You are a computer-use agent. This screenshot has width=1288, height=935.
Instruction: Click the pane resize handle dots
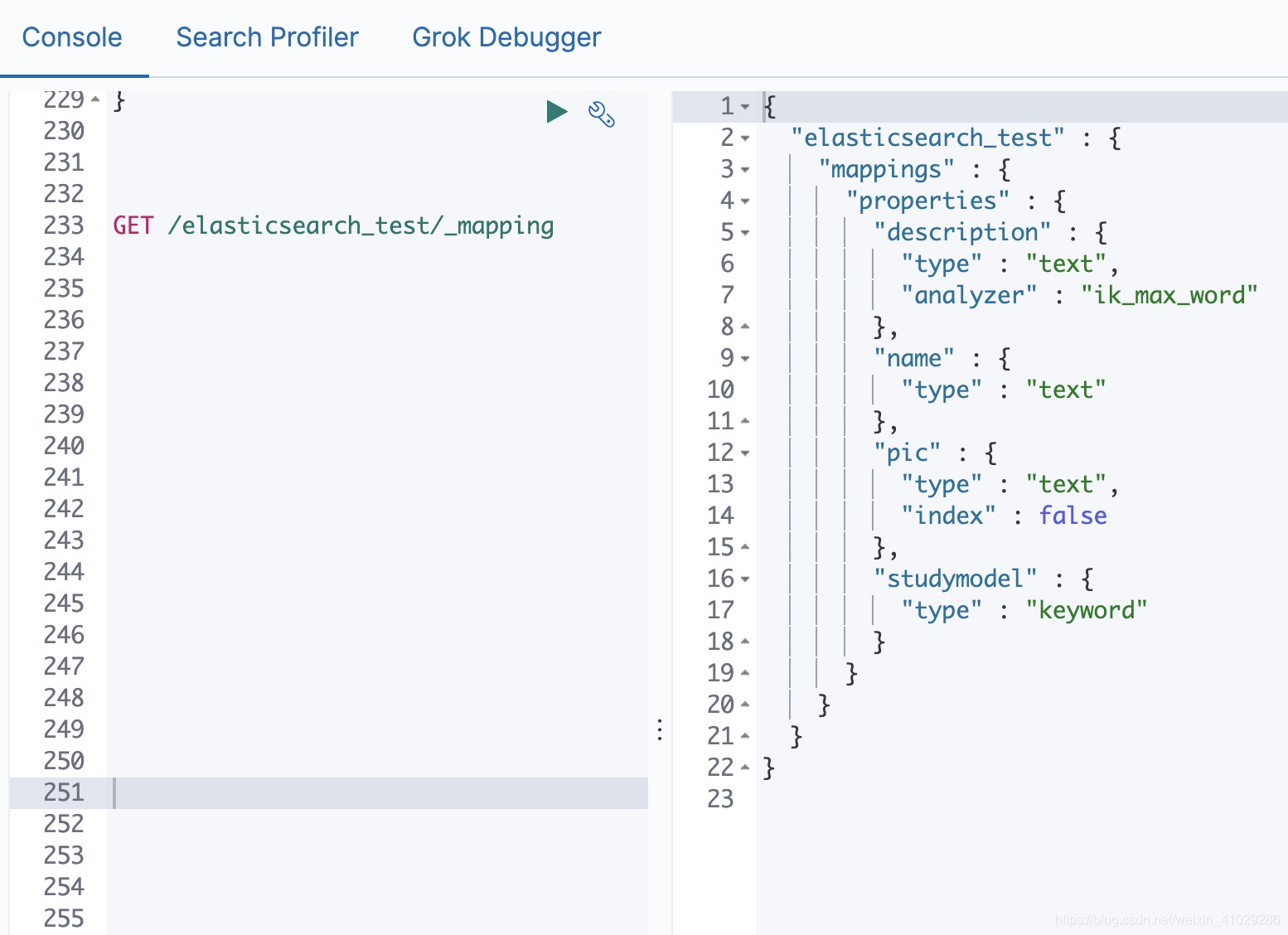660,729
